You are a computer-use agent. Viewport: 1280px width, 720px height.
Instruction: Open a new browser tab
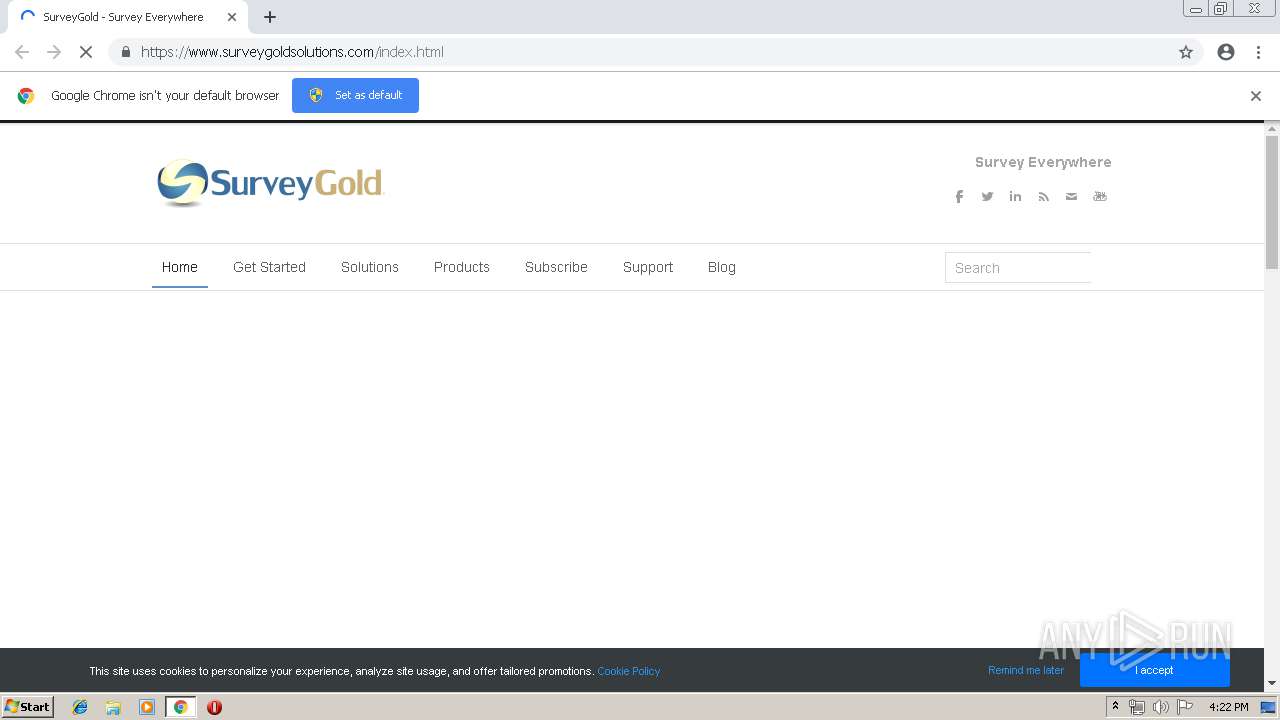(270, 17)
